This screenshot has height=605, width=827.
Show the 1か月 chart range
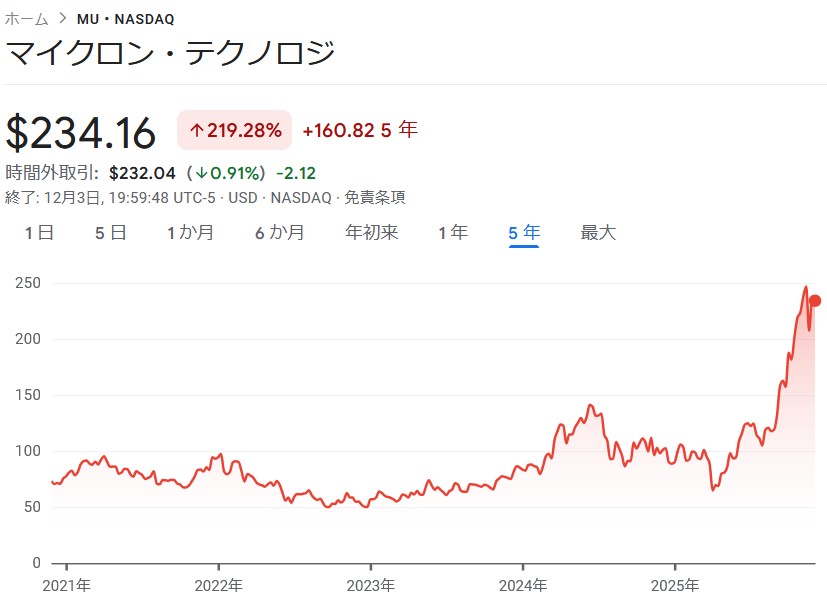click(190, 233)
